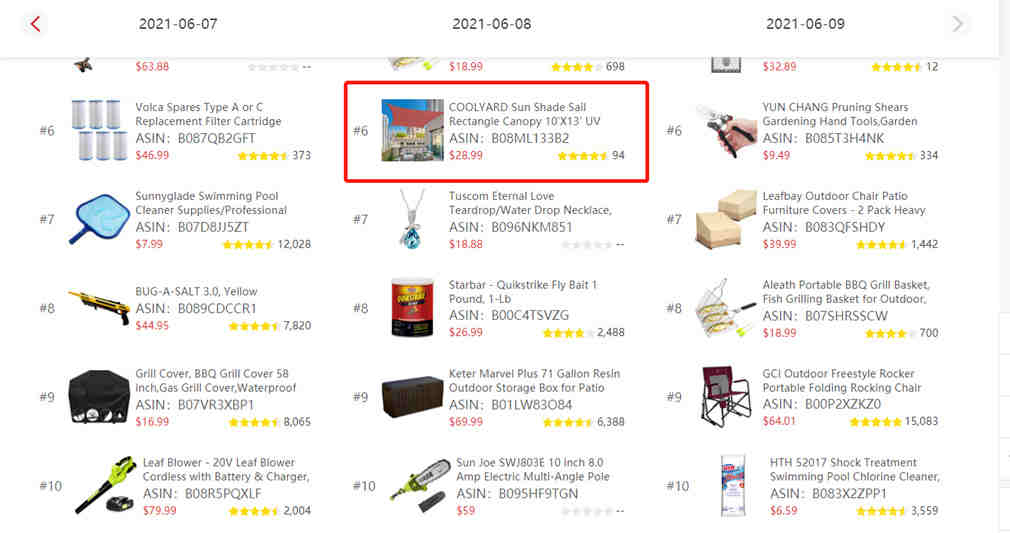Screen dimensions: 1010x533
Task: Click the gray next-date arrow
Action: (x=958, y=24)
